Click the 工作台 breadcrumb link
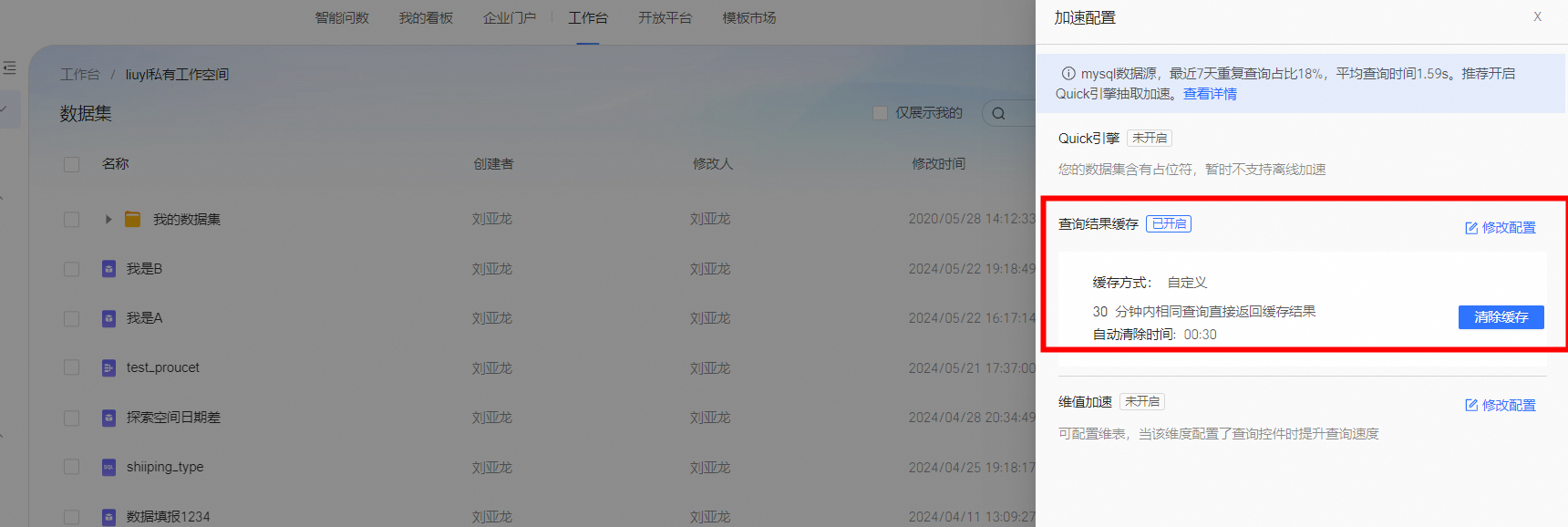The width and height of the screenshot is (1568, 527). tap(80, 75)
